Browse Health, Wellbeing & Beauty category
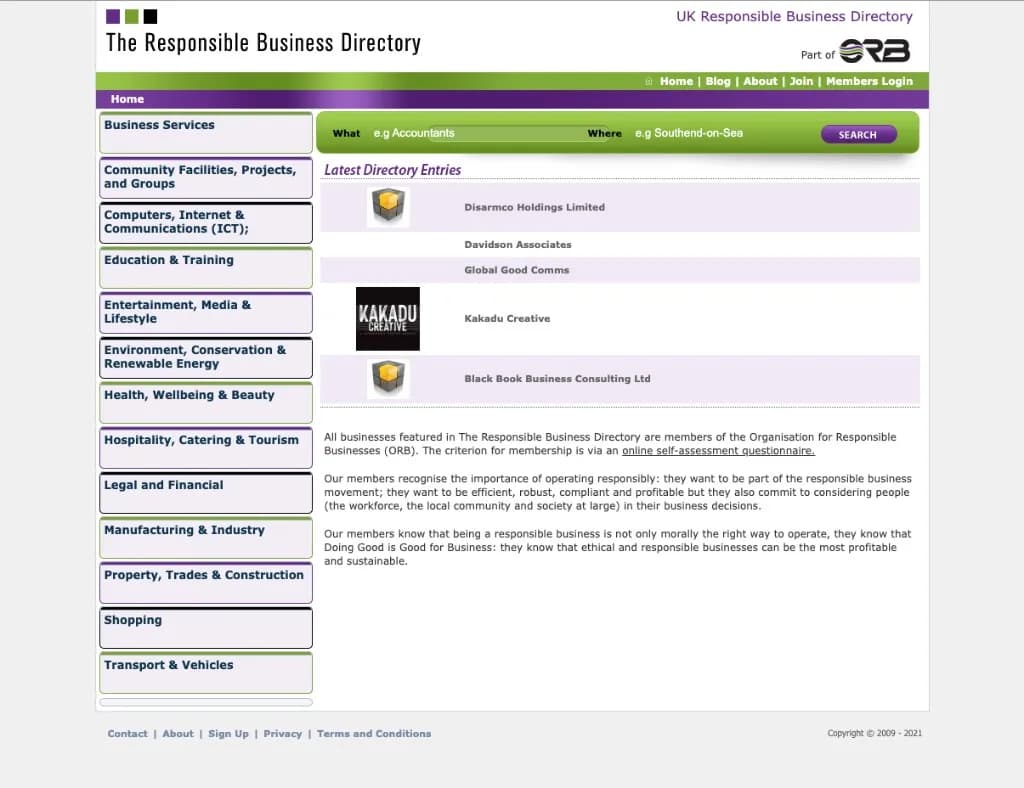The image size is (1024, 788). (206, 403)
